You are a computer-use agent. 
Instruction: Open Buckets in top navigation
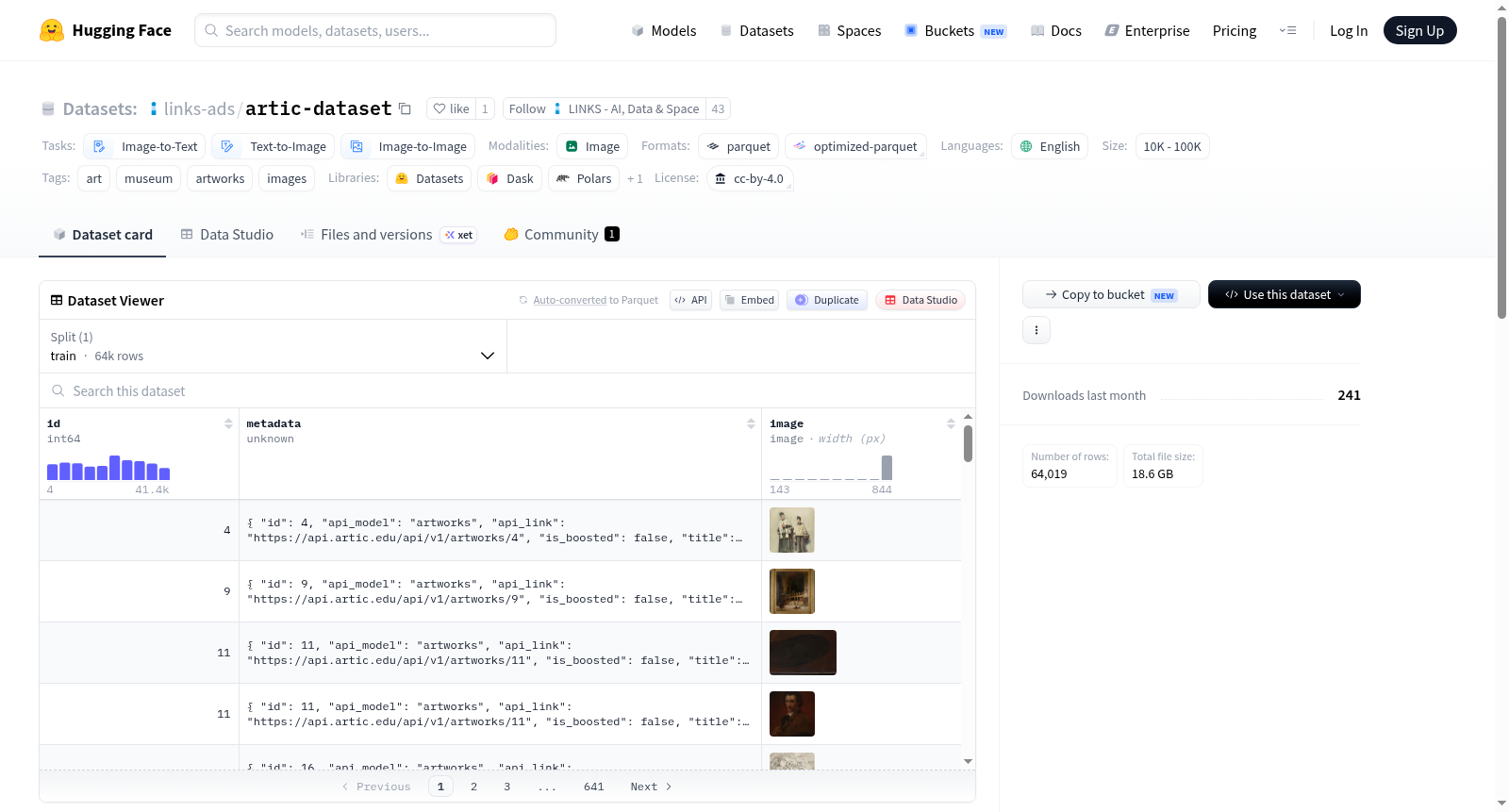coord(955,30)
